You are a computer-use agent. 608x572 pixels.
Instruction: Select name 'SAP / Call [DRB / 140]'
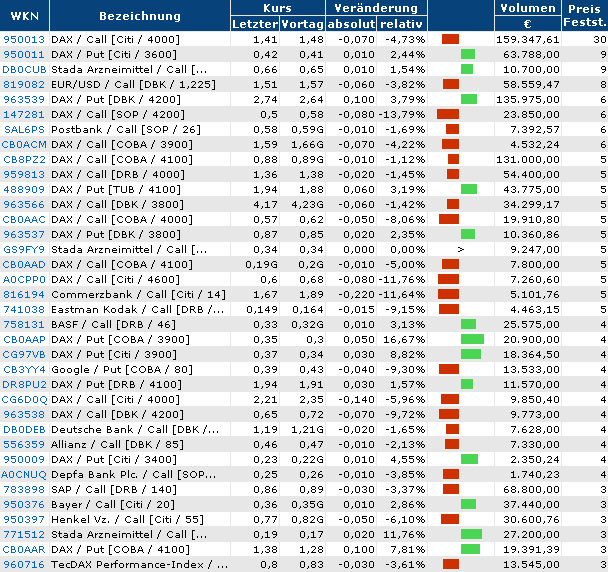(x=114, y=489)
